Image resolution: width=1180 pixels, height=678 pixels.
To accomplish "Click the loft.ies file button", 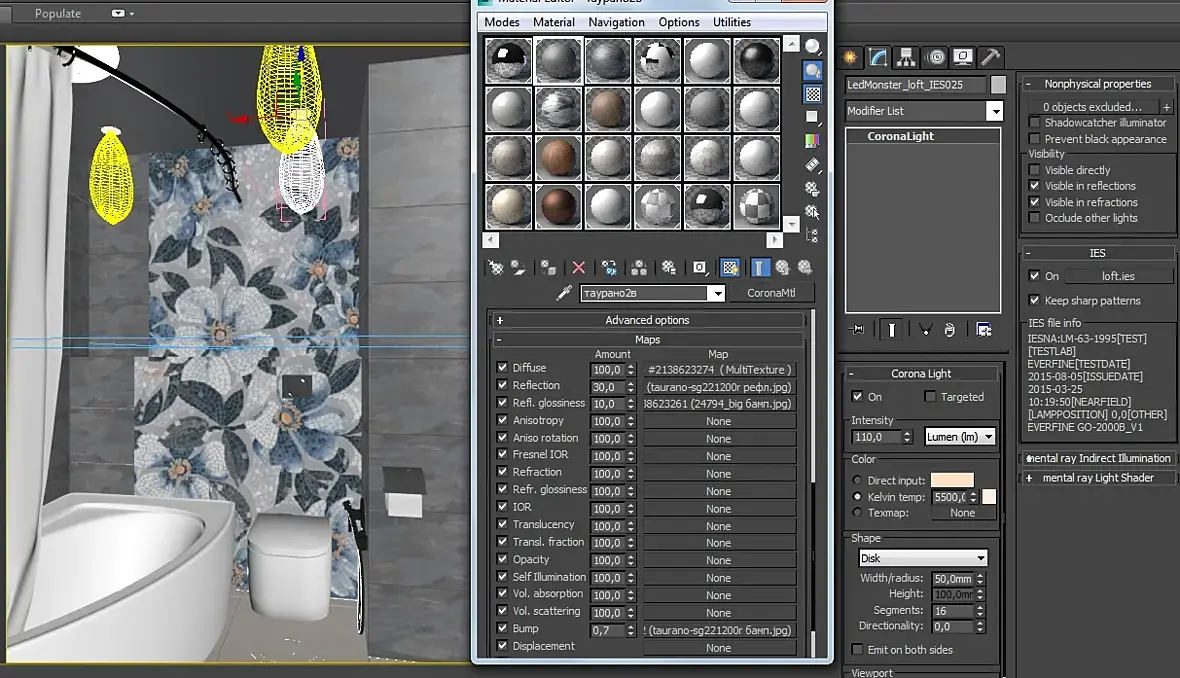I will pos(1118,276).
